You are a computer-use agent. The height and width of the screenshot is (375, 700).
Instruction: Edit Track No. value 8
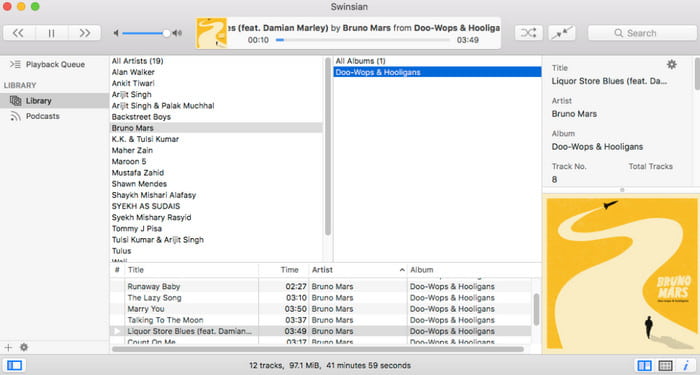point(554,179)
